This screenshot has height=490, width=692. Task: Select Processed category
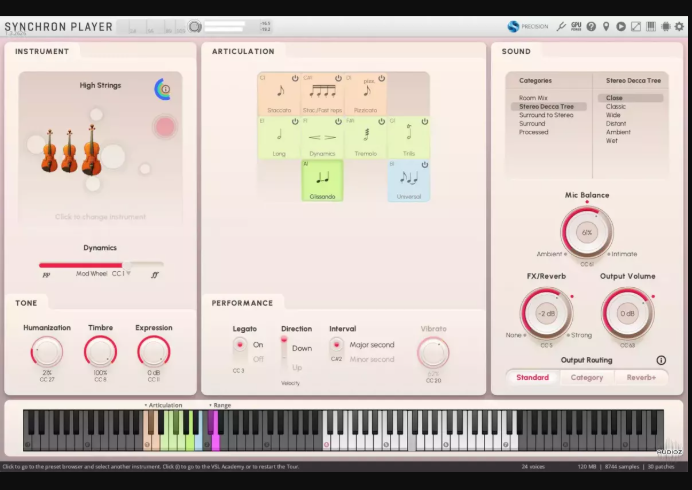pos(534,132)
